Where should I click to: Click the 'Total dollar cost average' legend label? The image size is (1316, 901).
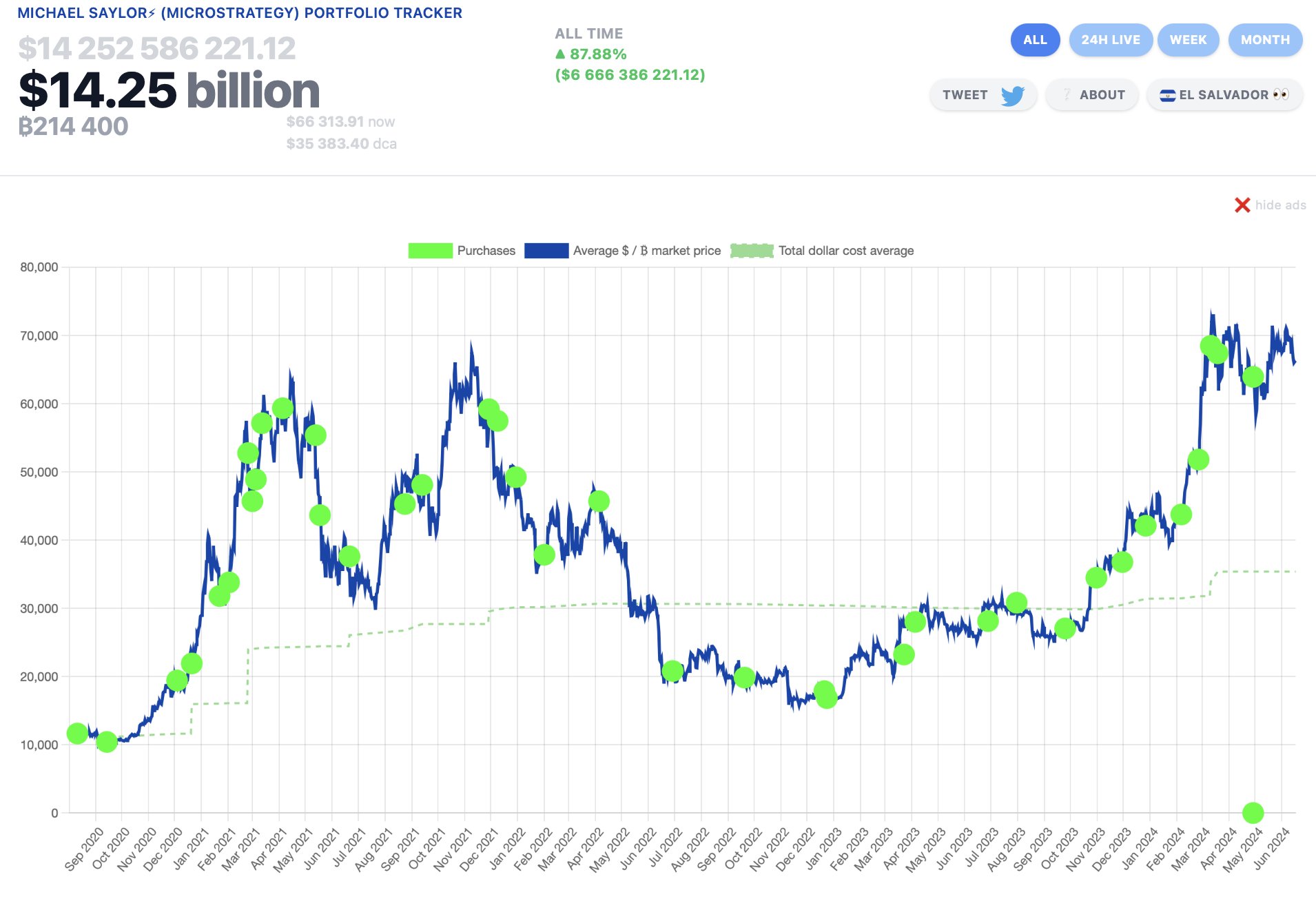click(x=846, y=251)
